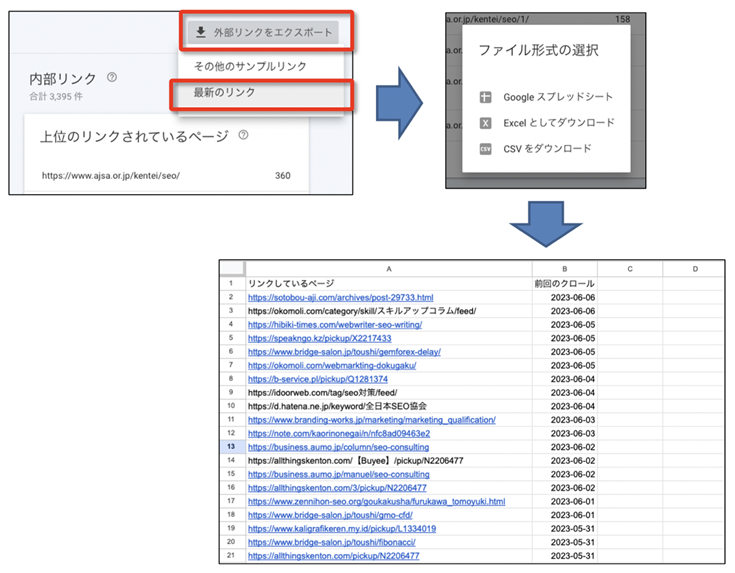The width and height of the screenshot is (735, 573).
Task: Click the Google スプレッドシート icon
Action: 485,97
